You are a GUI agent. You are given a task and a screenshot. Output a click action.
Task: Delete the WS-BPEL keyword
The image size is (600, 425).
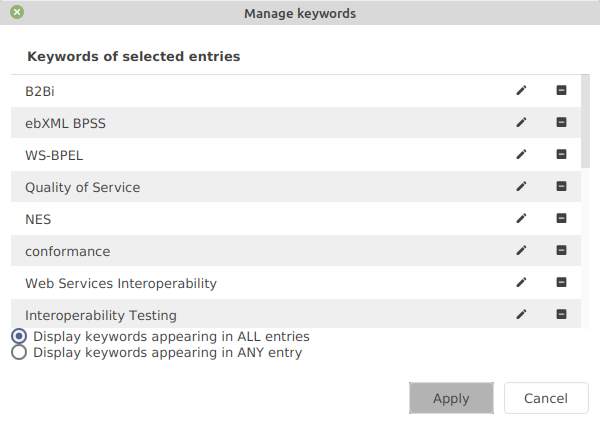click(x=561, y=155)
